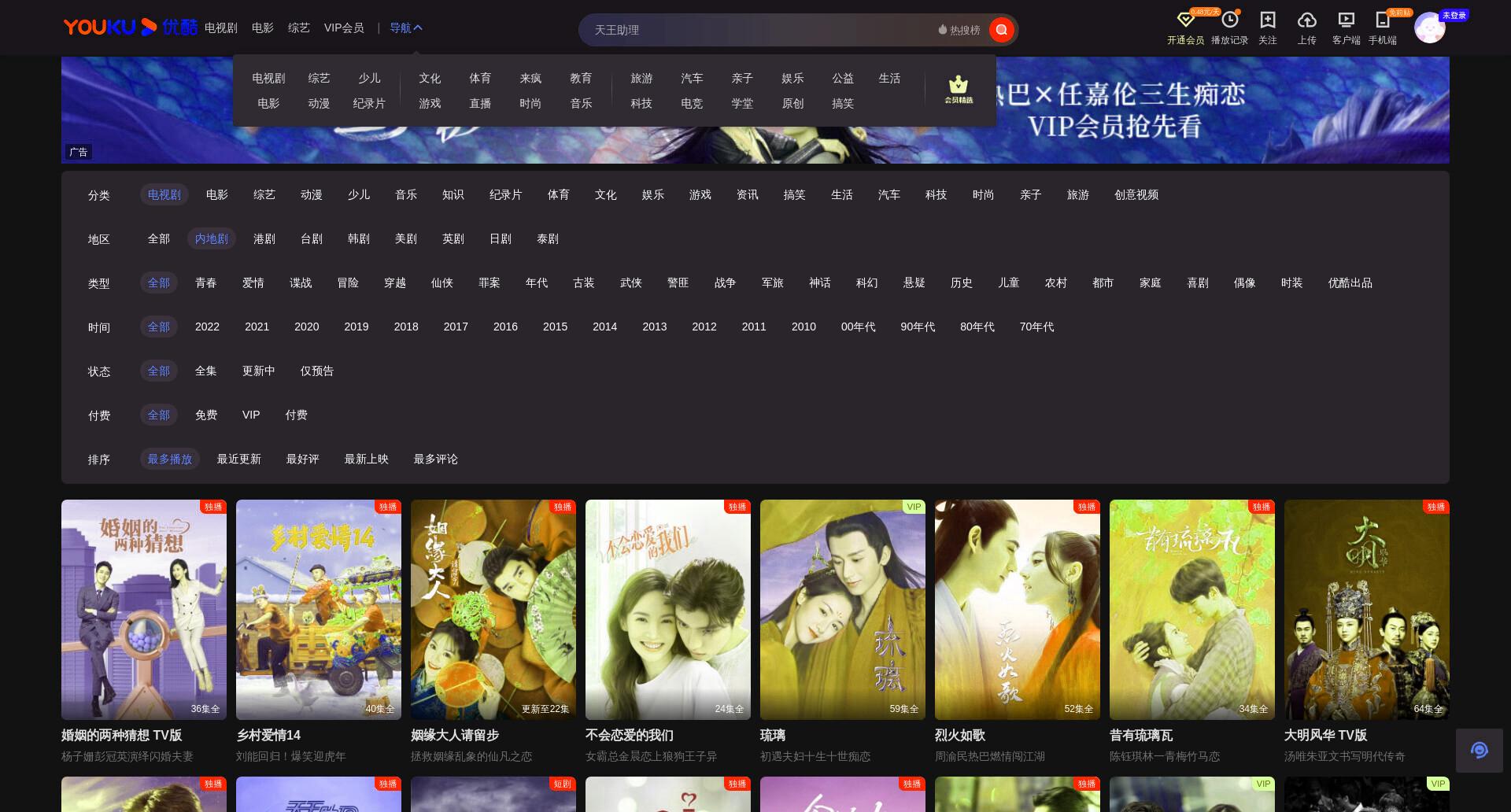Select 韩剧 region filter
The width and height of the screenshot is (1511, 812).
click(x=359, y=238)
